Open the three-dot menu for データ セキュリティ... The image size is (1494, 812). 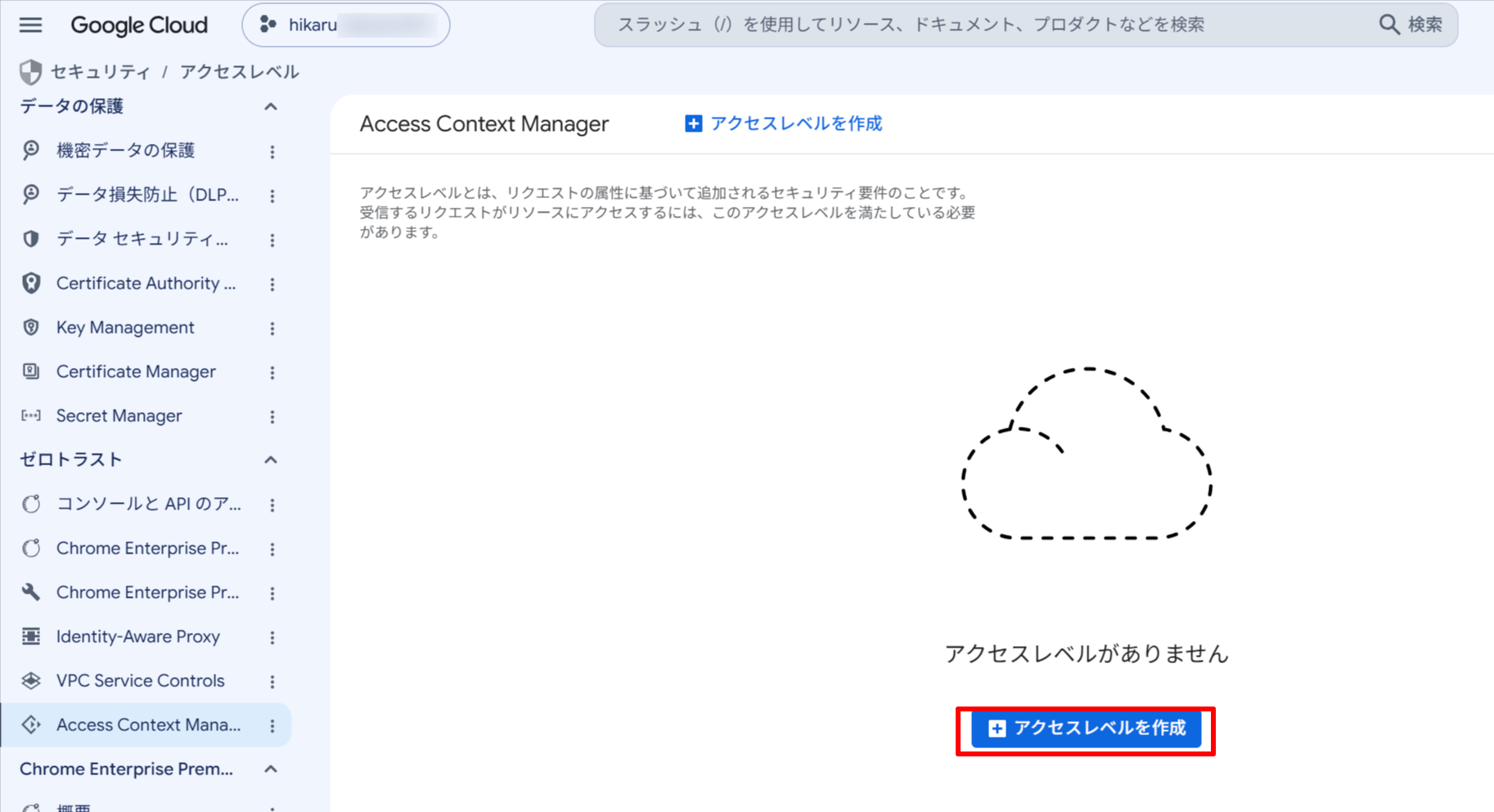click(272, 240)
